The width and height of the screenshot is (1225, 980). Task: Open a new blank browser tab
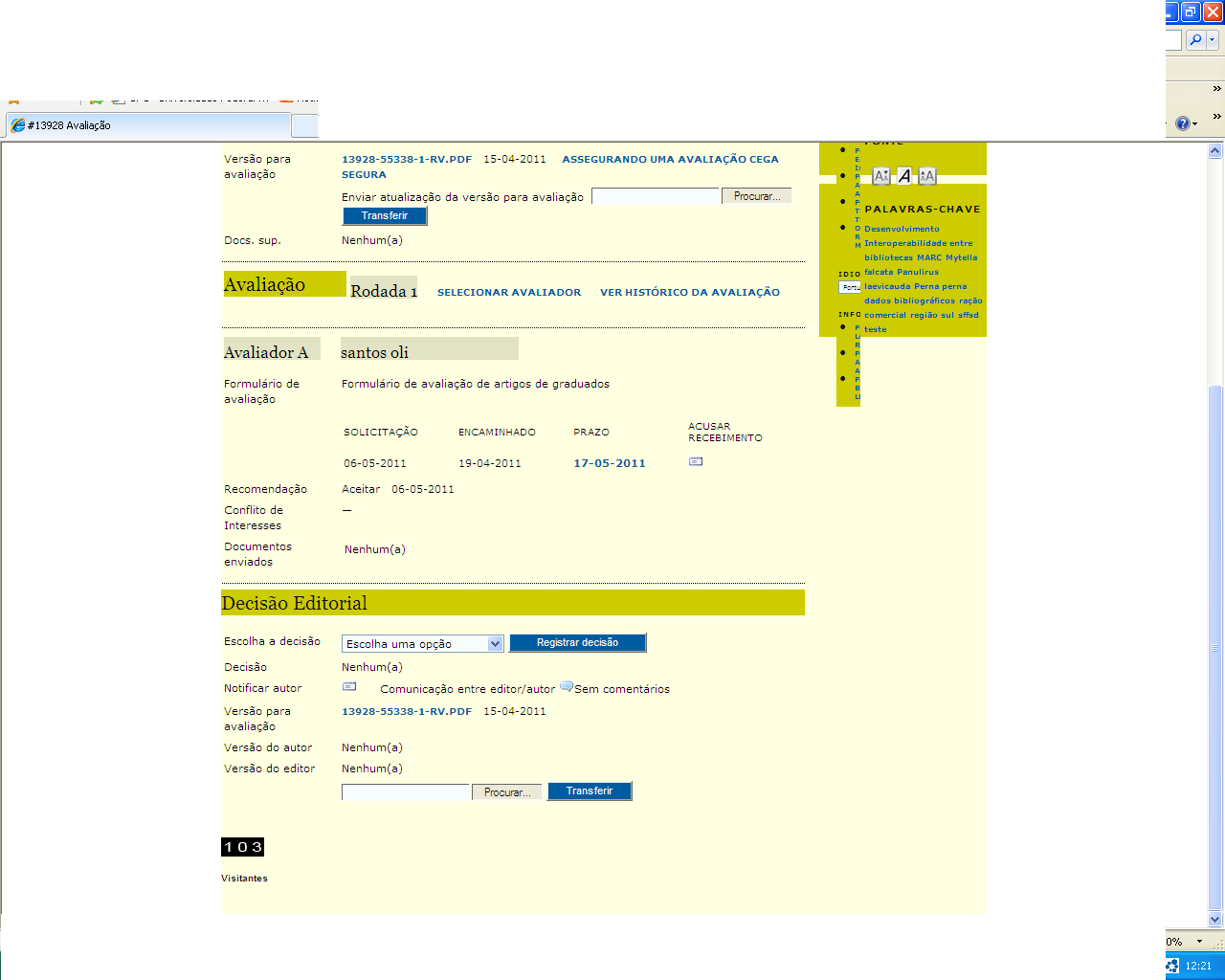click(x=304, y=126)
